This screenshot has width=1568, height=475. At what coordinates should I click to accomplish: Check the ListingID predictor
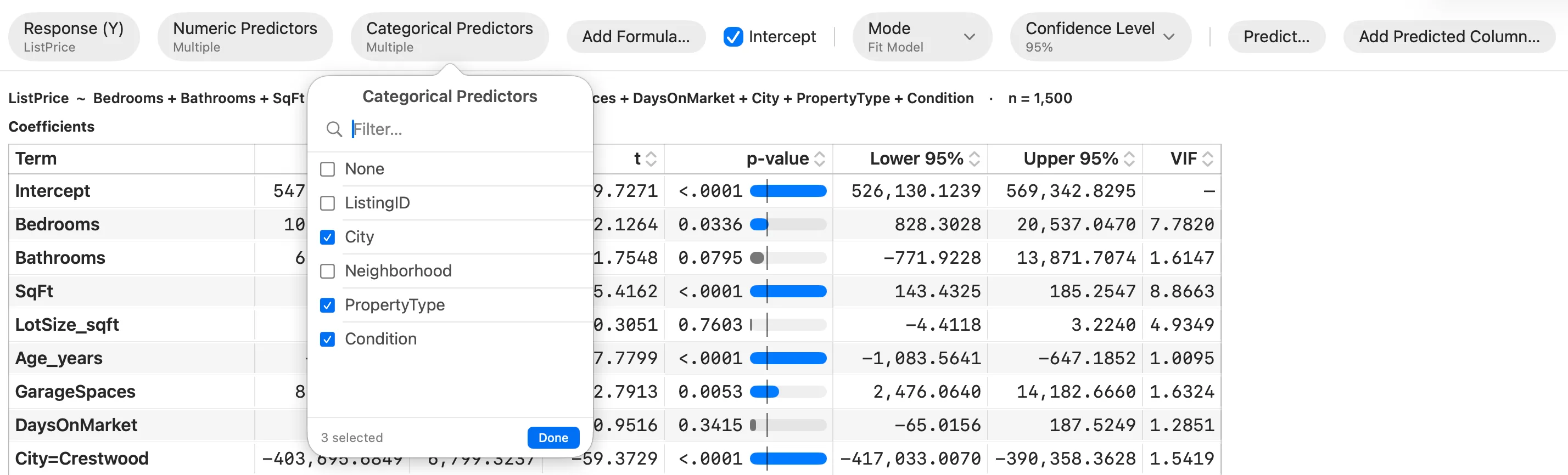tap(327, 203)
